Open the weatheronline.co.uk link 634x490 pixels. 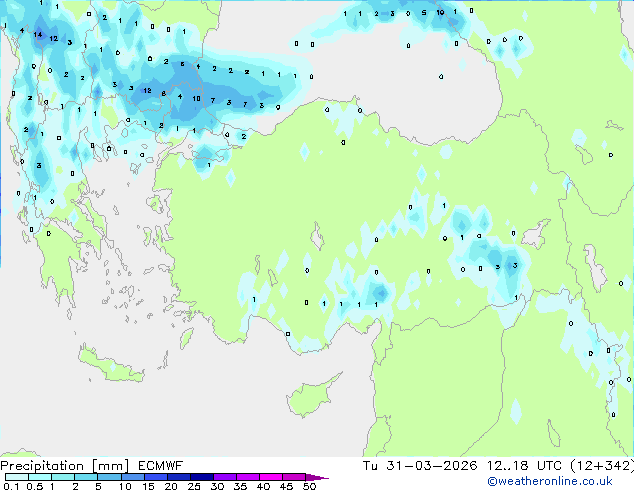pyautogui.click(x=550, y=481)
